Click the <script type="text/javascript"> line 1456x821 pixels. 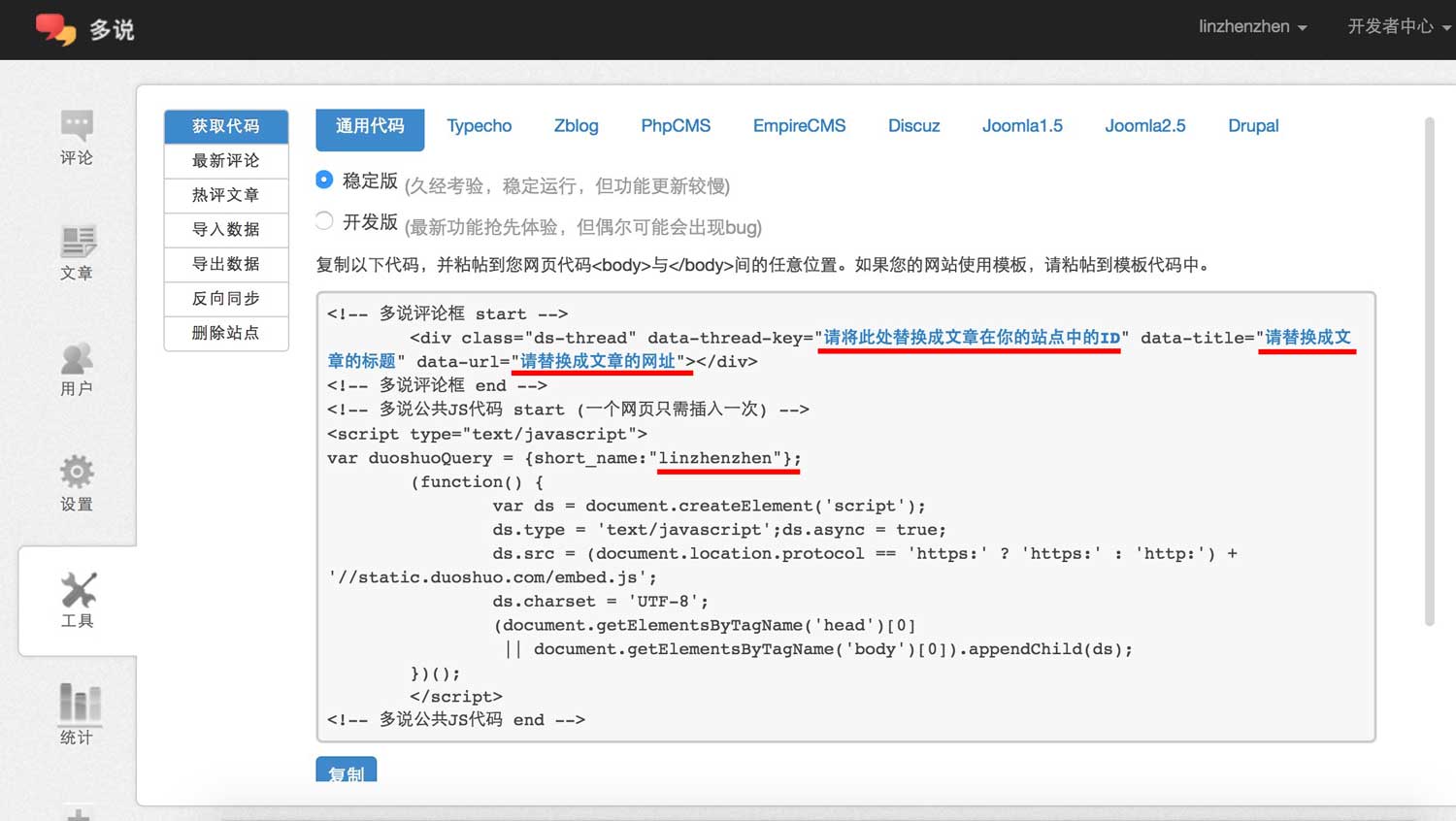(487, 434)
